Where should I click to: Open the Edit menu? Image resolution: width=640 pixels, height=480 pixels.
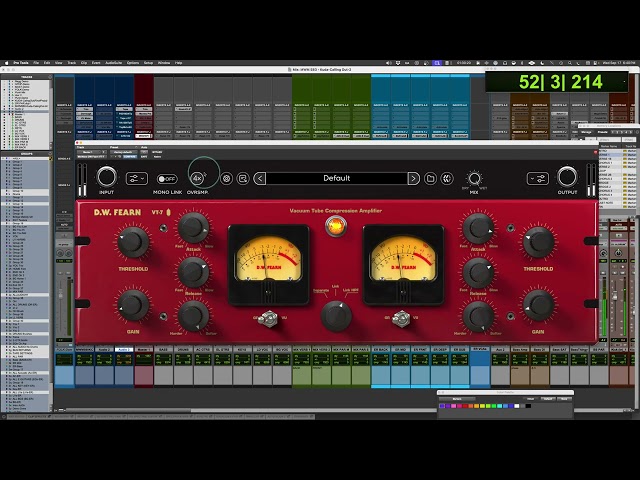[47, 63]
